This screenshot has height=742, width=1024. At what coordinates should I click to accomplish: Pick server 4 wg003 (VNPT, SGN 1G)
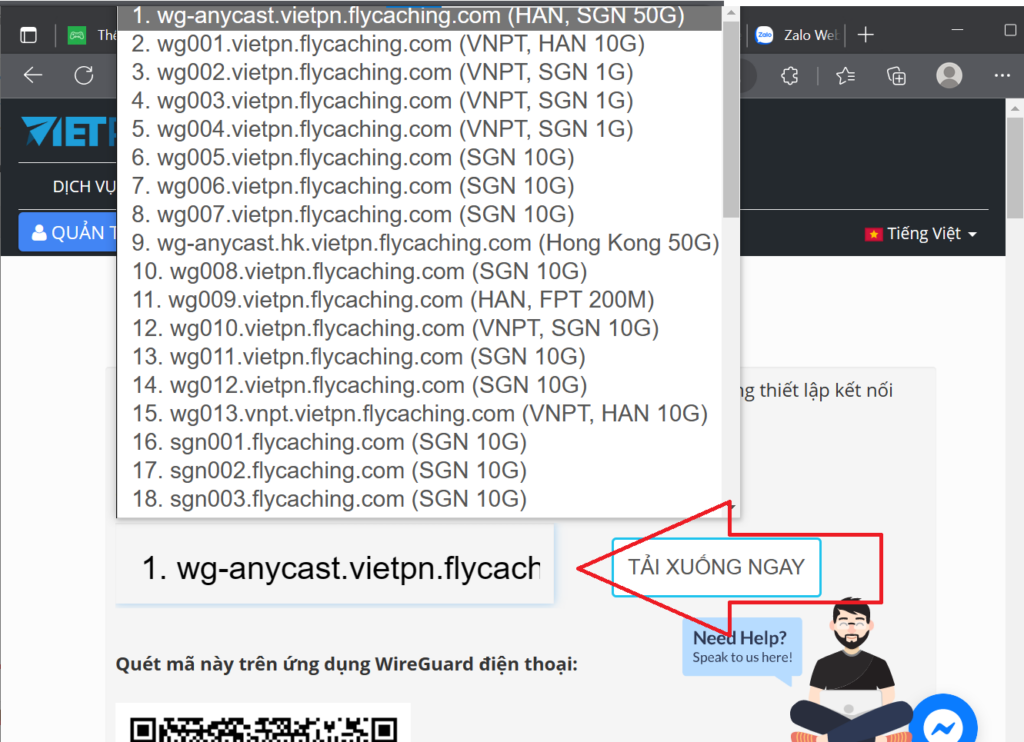click(419, 101)
